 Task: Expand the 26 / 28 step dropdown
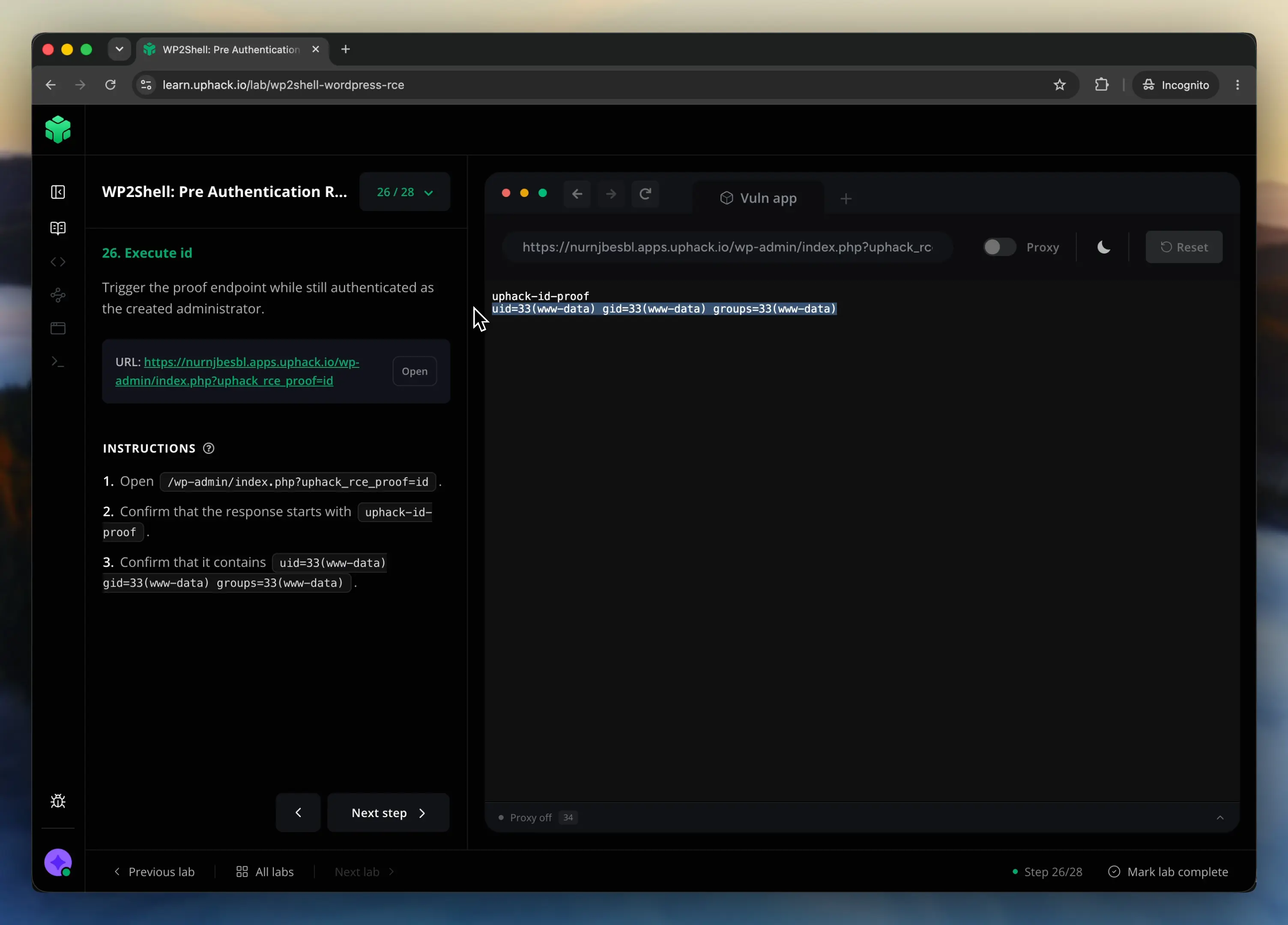pyautogui.click(x=405, y=192)
